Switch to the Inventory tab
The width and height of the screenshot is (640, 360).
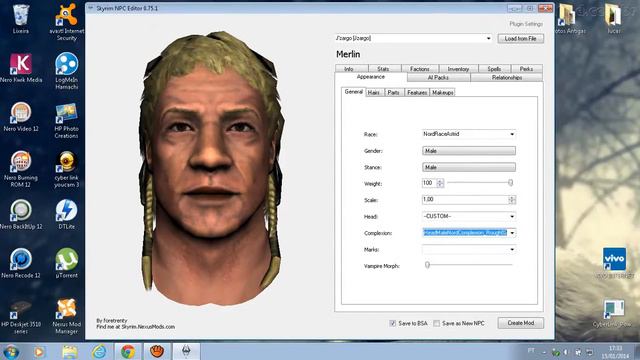click(x=458, y=69)
